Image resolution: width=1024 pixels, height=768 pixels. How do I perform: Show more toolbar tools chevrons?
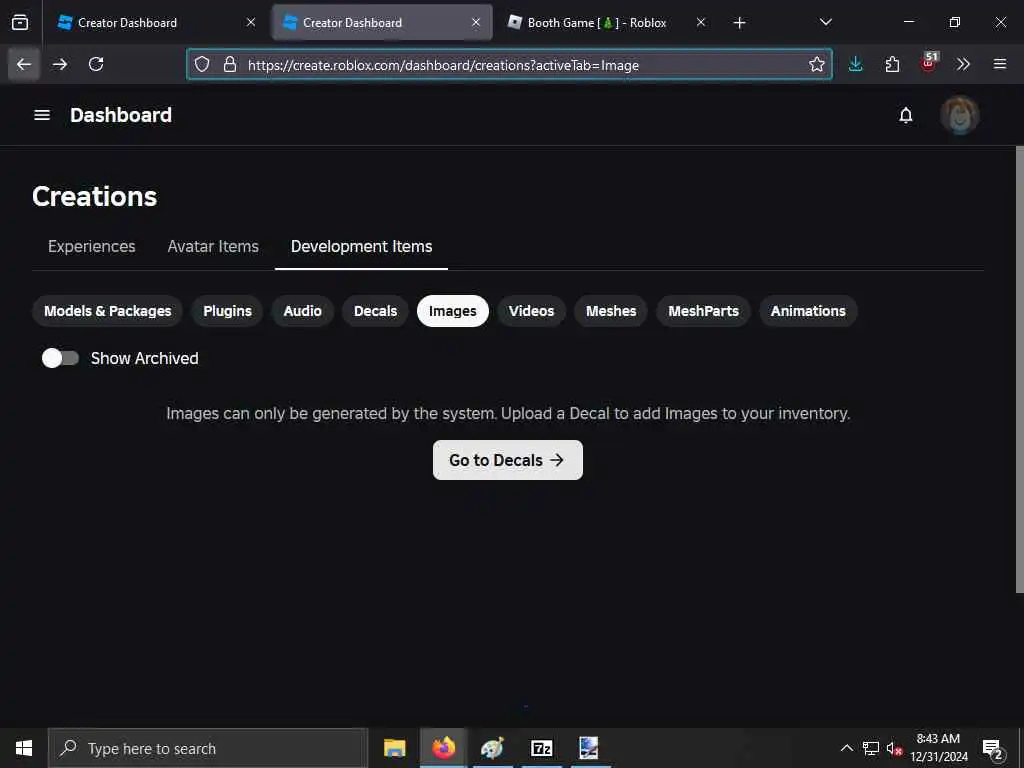pos(963,64)
